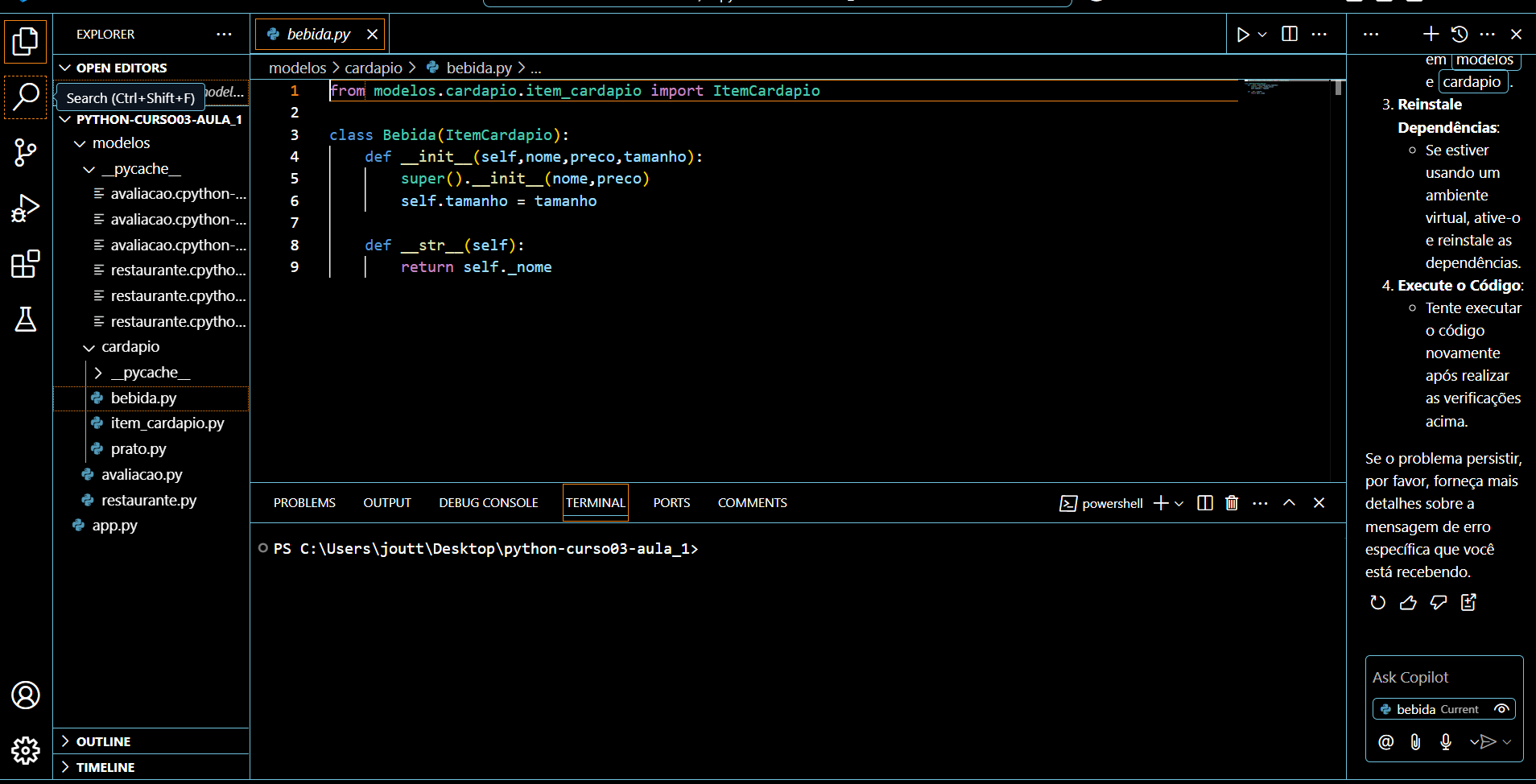Open avaliacao.py file
The height and width of the screenshot is (784, 1536).
coord(151,475)
